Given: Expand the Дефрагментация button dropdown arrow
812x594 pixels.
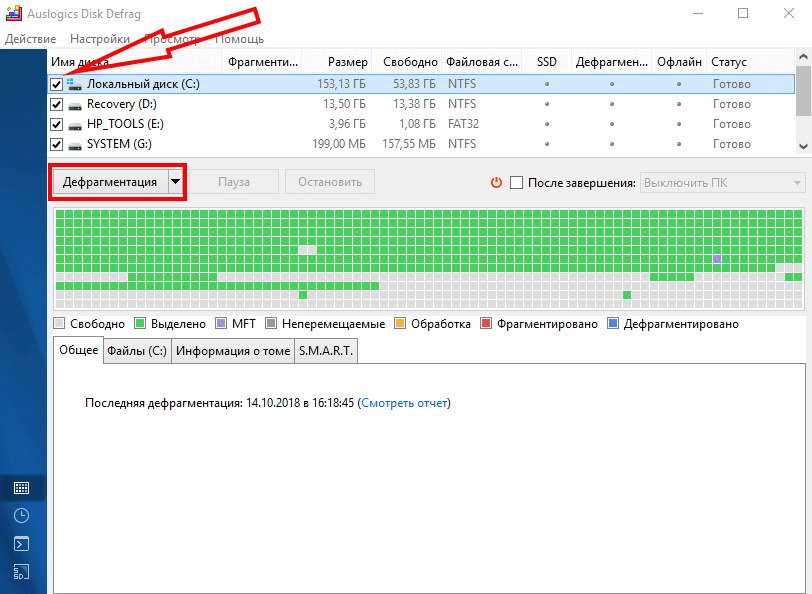Looking at the screenshot, I should click(x=176, y=182).
